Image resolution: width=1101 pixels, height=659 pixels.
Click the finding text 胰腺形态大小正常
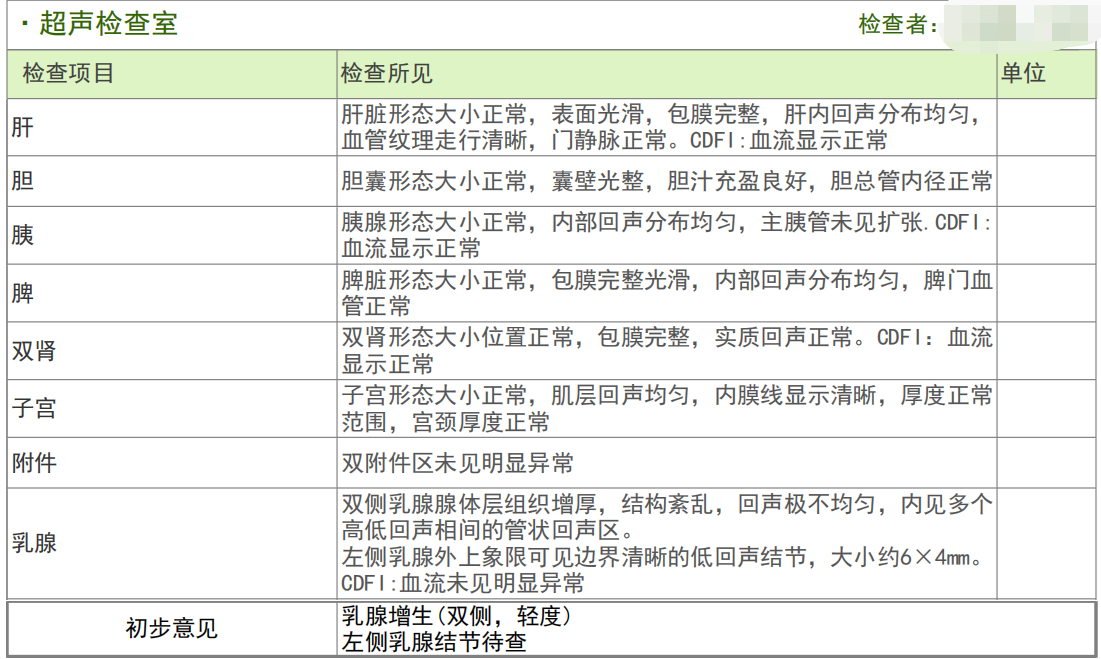click(434, 222)
